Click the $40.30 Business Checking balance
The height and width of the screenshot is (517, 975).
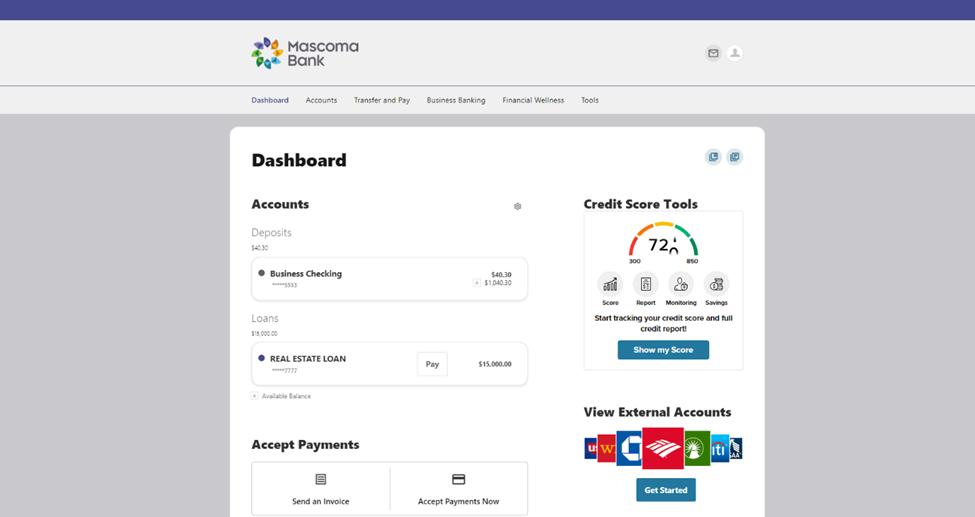pos(501,274)
